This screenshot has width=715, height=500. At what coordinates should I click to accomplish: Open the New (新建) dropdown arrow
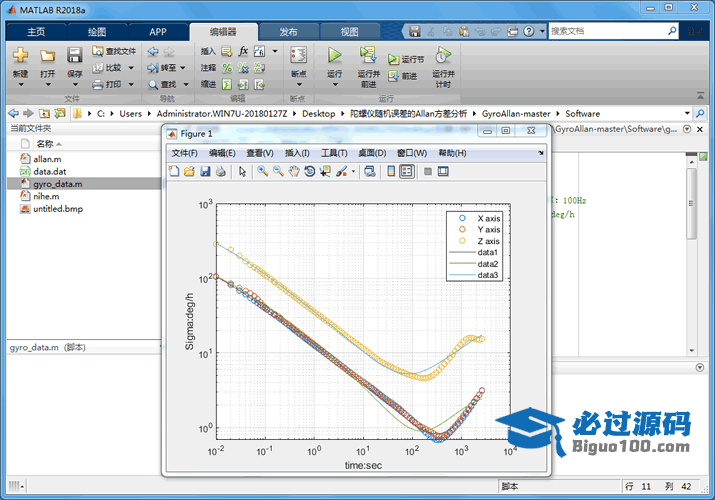(x=20, y=85)
